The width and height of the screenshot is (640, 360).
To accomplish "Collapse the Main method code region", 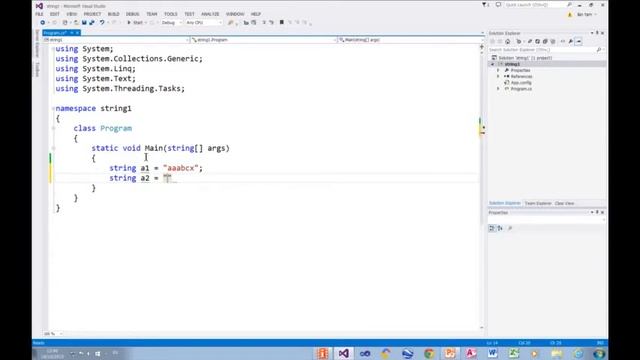I will click(53, 148).
